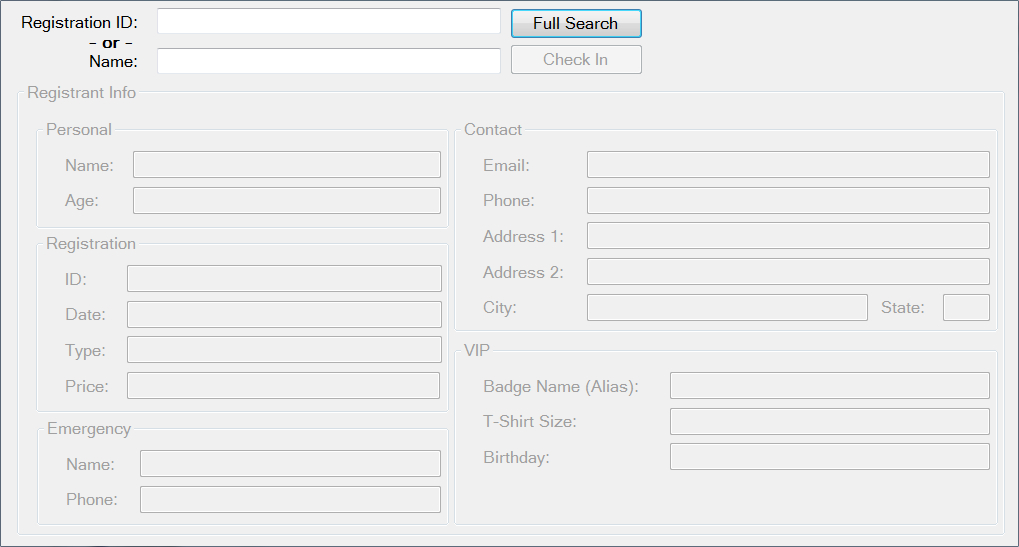Click the Contact section Phone field
Image resolution: width=1019 pixels, height=547 pixels.
click(788, 200)
